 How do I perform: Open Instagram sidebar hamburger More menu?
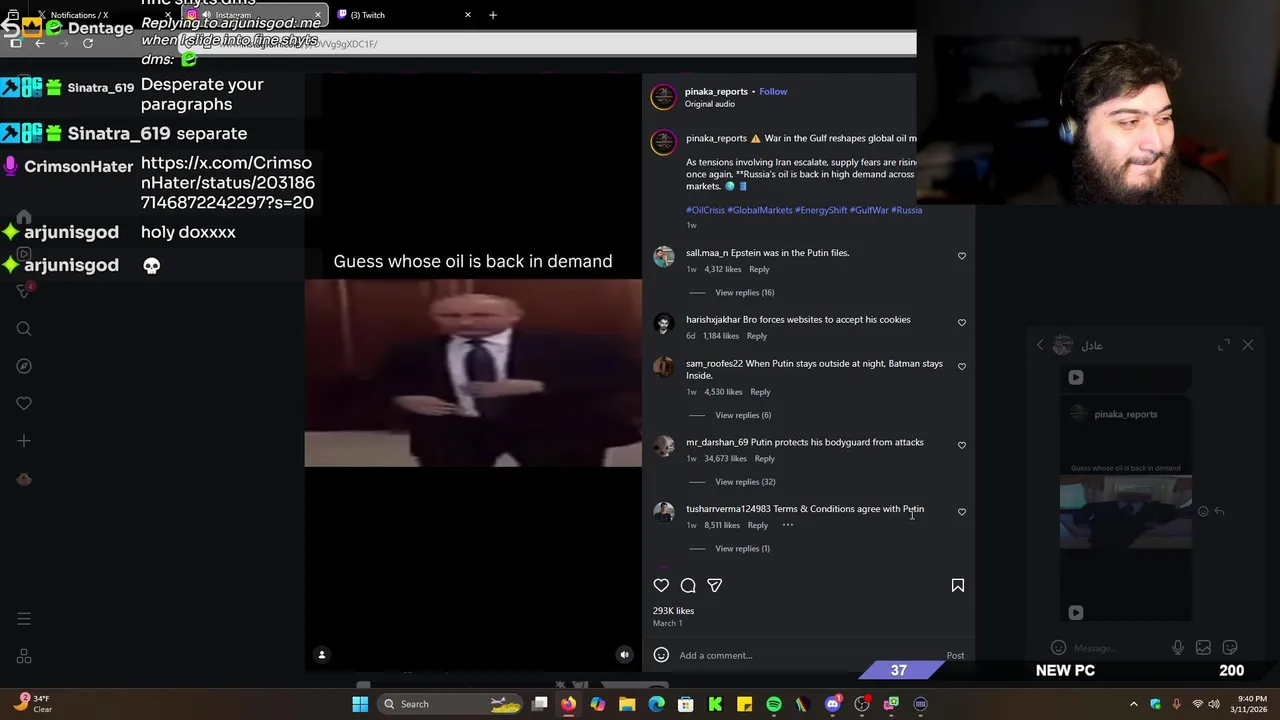pyautogui.click(x=24, y=619)
